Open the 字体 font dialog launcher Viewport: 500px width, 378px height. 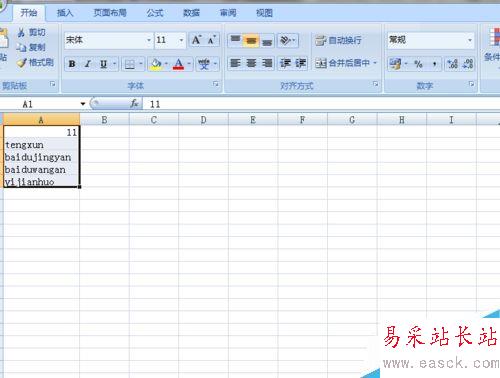(x=216, y=84)
